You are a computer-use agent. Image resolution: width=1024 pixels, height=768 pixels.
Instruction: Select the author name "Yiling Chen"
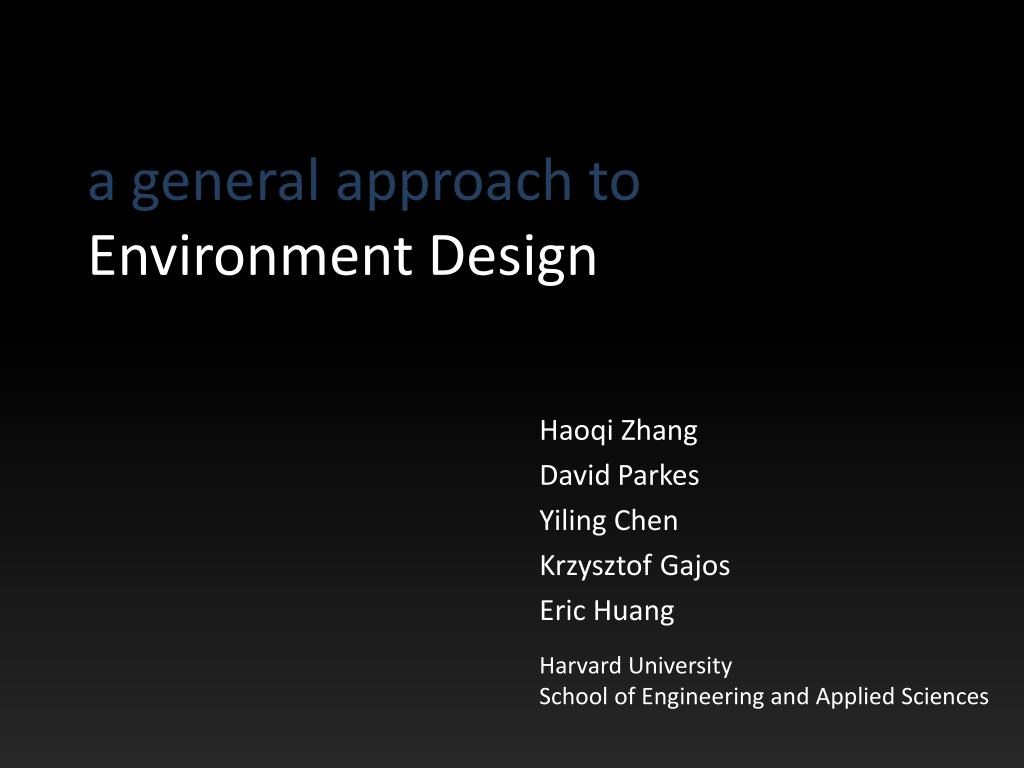(x=609, y=521)
